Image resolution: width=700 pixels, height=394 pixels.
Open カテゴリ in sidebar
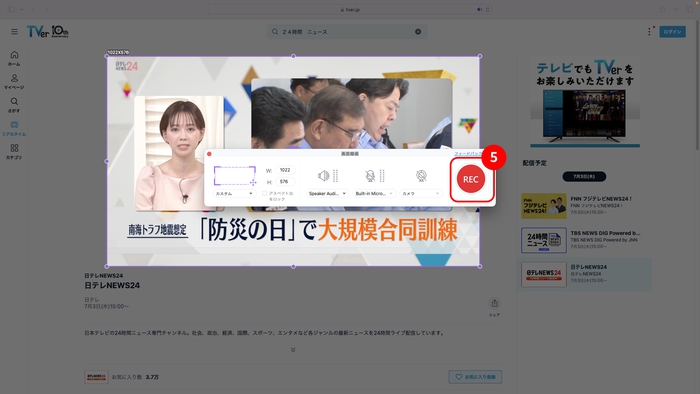[x=14, y=151]
